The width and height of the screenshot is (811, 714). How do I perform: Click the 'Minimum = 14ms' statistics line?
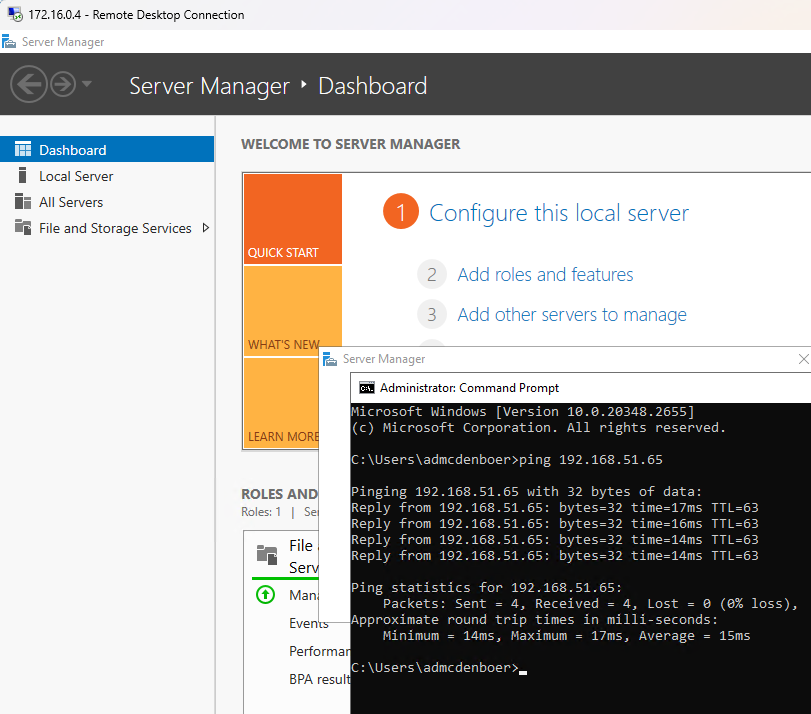[566, 635]
